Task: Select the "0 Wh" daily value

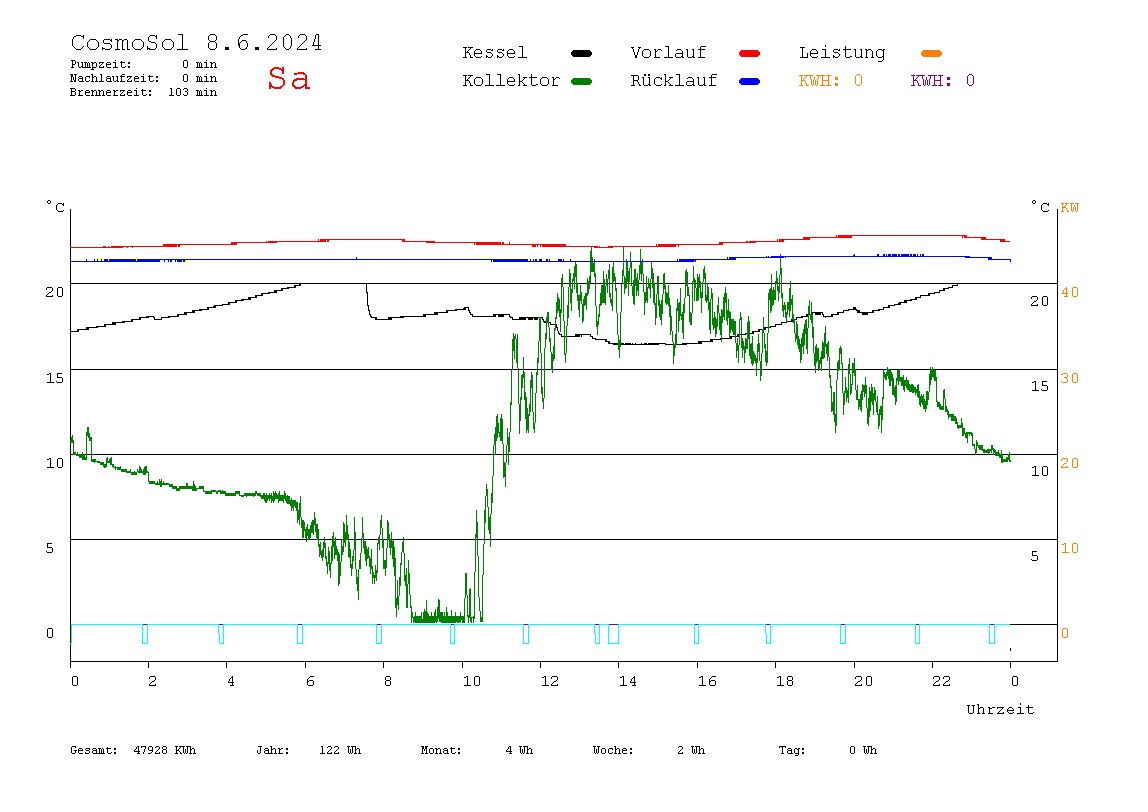Action: pos(863,750)
